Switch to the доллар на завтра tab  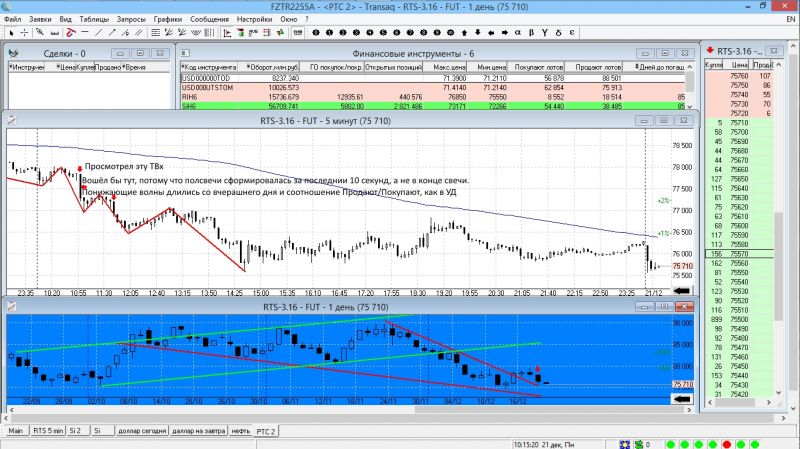(x=198, y=431)
